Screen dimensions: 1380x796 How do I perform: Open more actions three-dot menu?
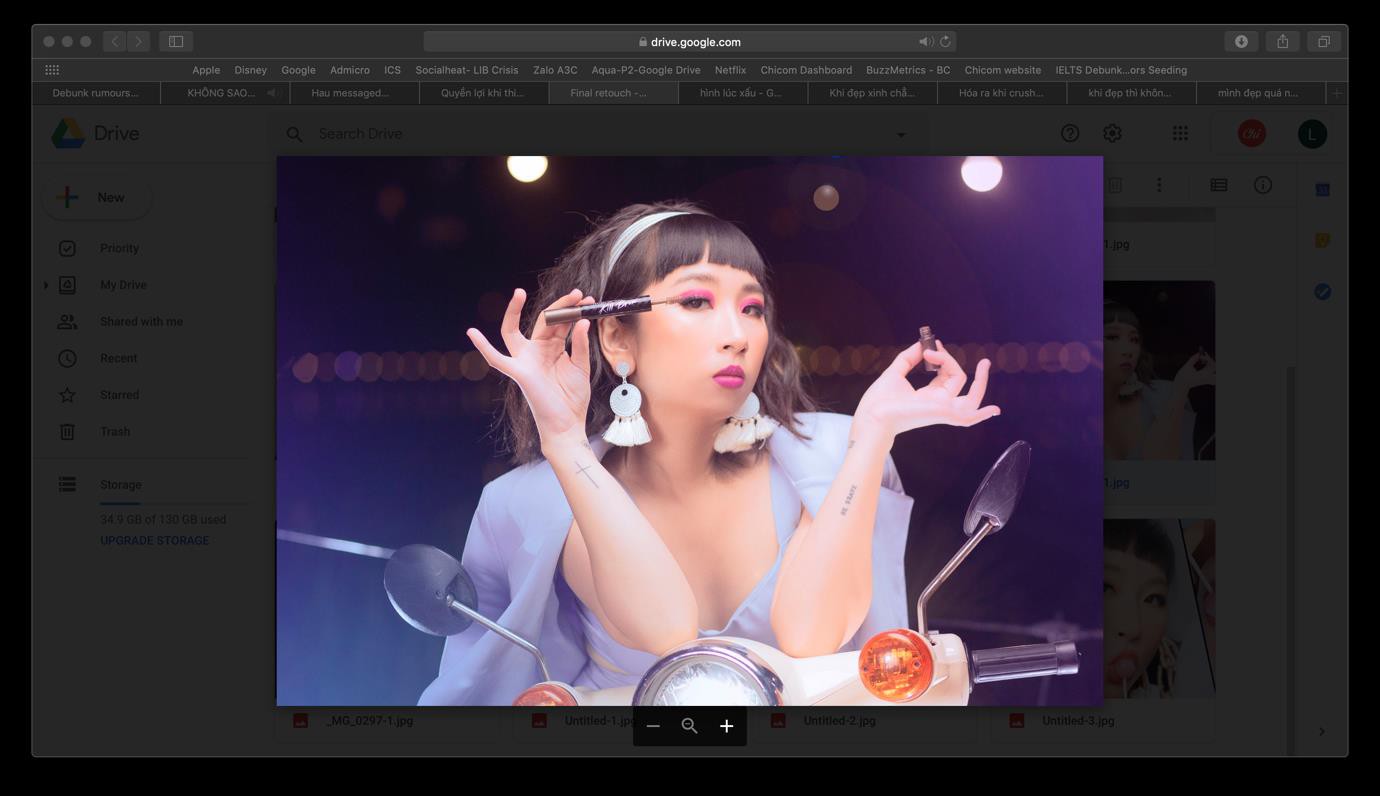coord(1159,185)
